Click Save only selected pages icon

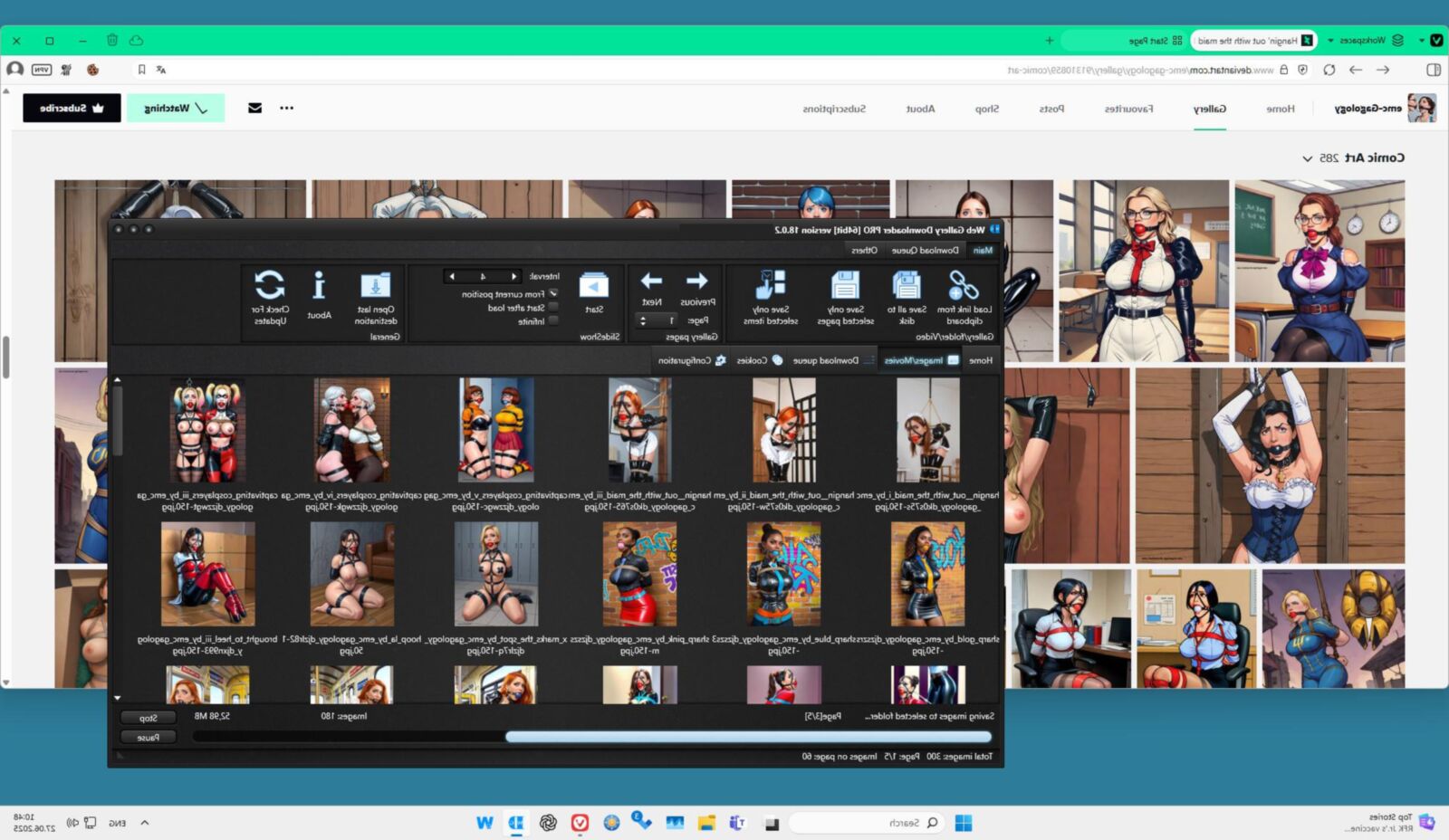[x=845, y=285]
